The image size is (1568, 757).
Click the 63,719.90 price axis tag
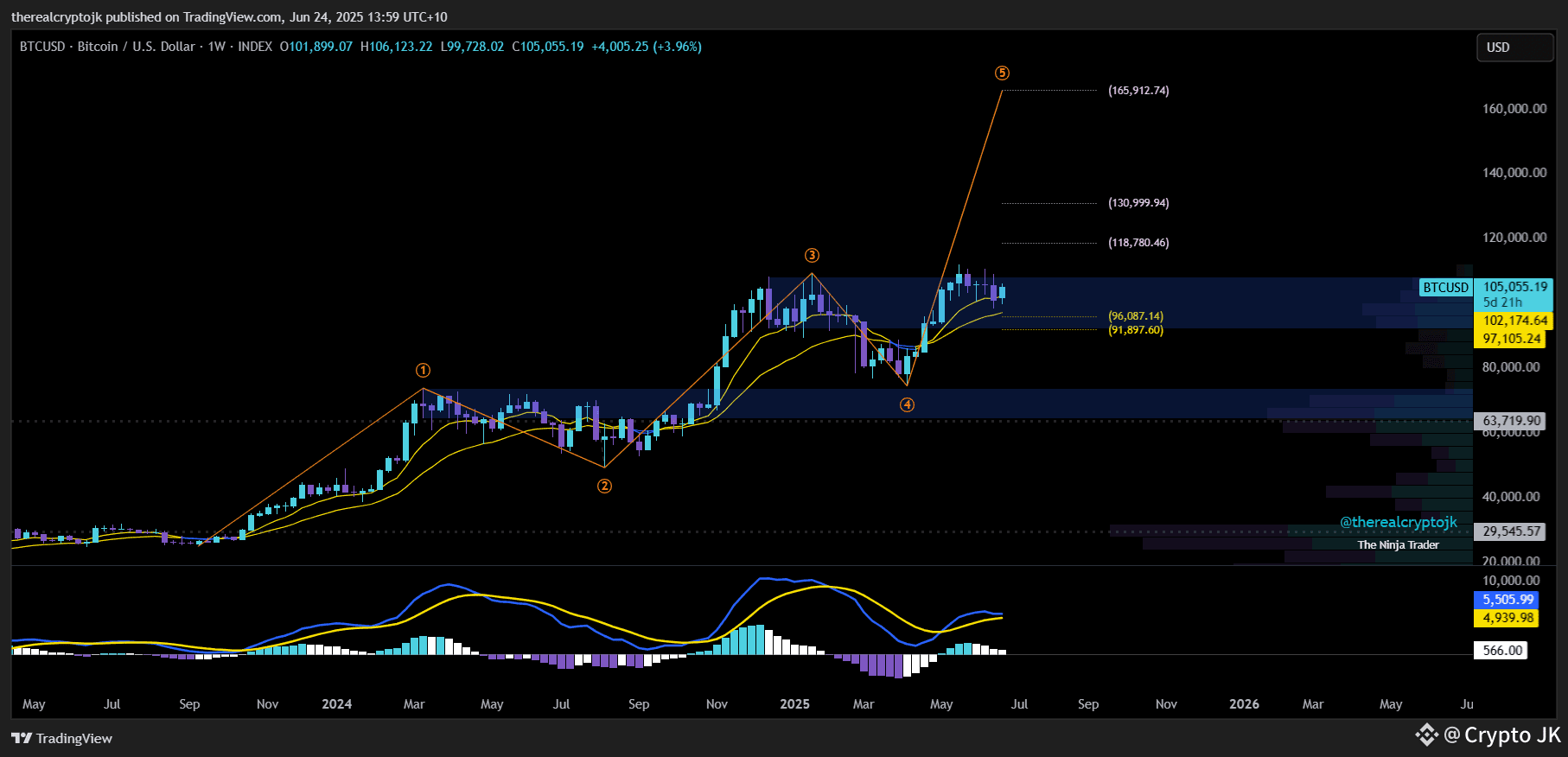1512,421
